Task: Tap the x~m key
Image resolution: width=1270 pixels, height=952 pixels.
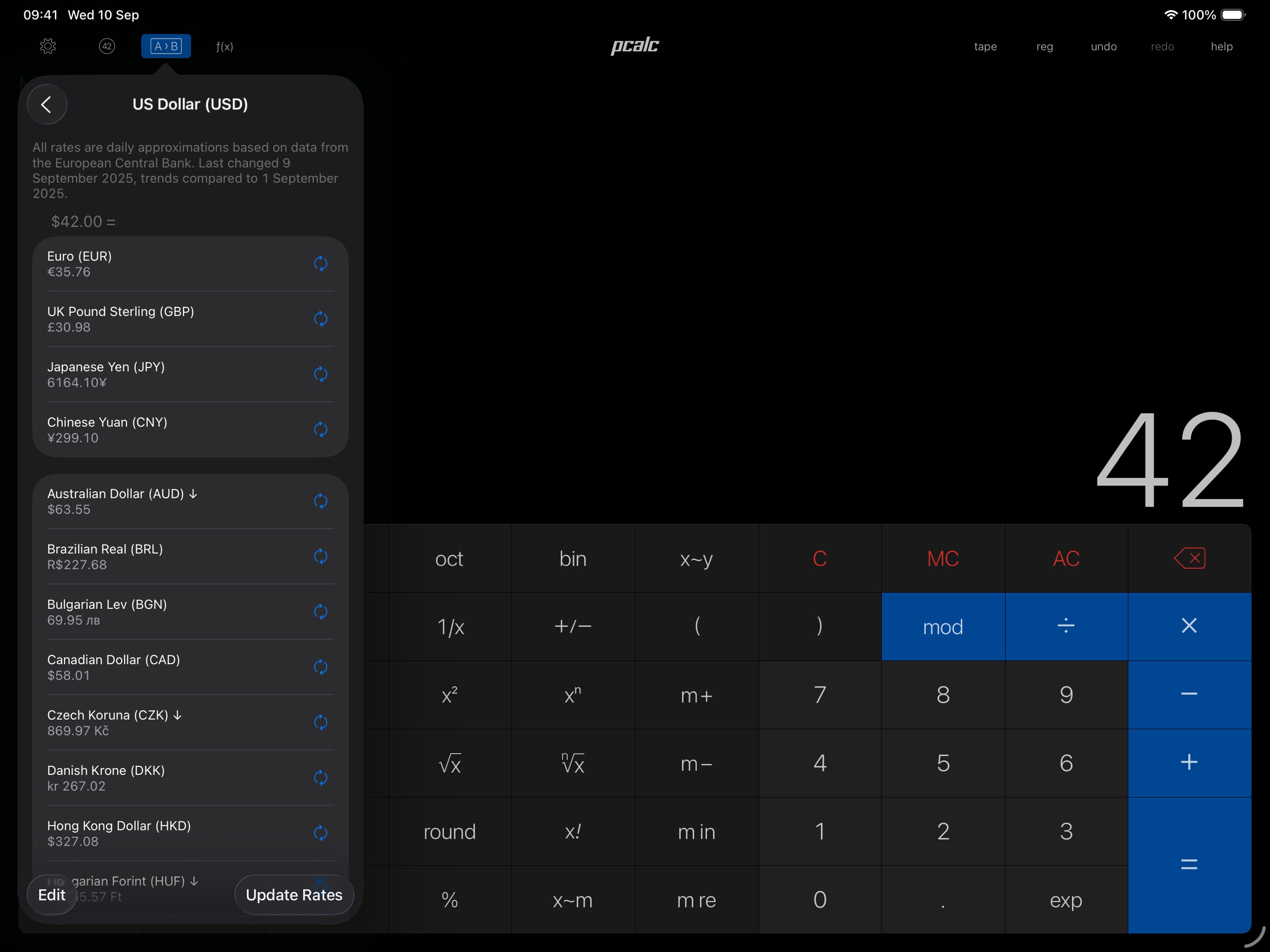Action: click(573, 900)
